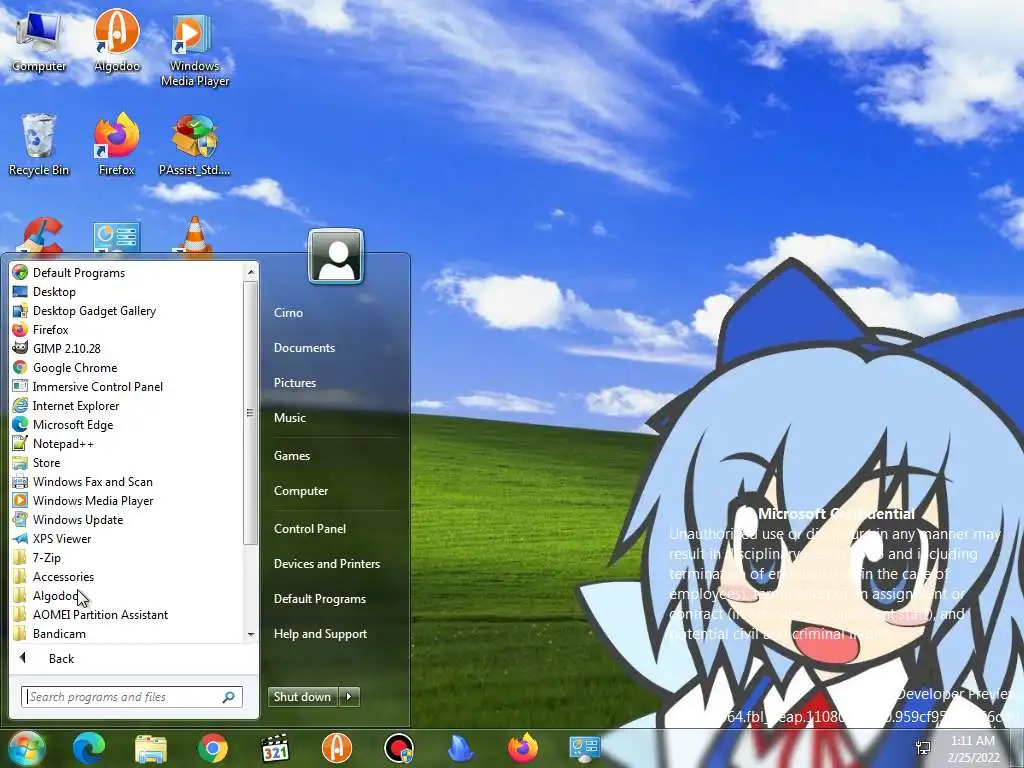Viewport: 1024px width, 768px height.
Task: Open Desktop entry in programs list
Action: coord(127,291)
